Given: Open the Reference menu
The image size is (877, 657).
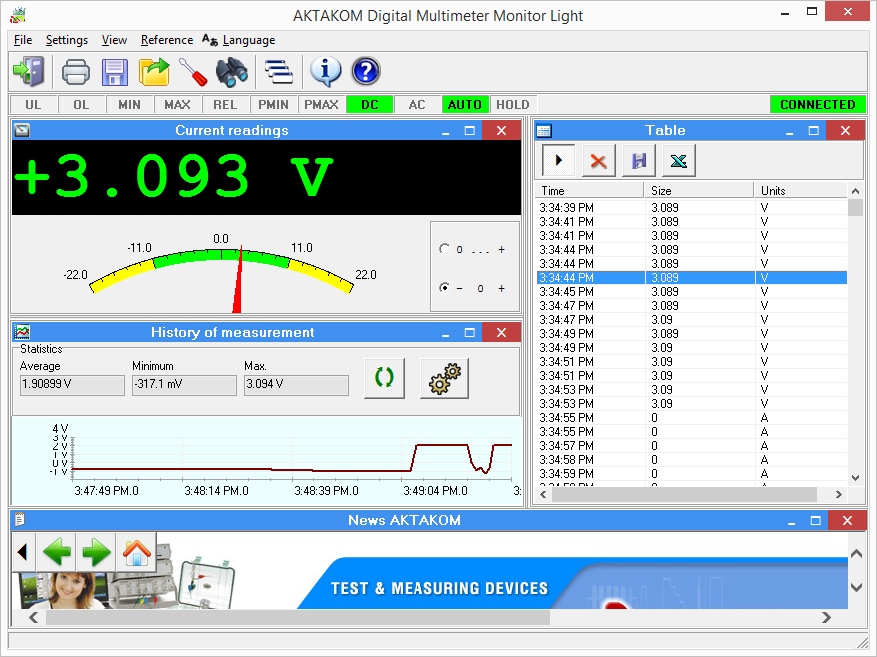Looking at the screenshot, I should 167,40.
